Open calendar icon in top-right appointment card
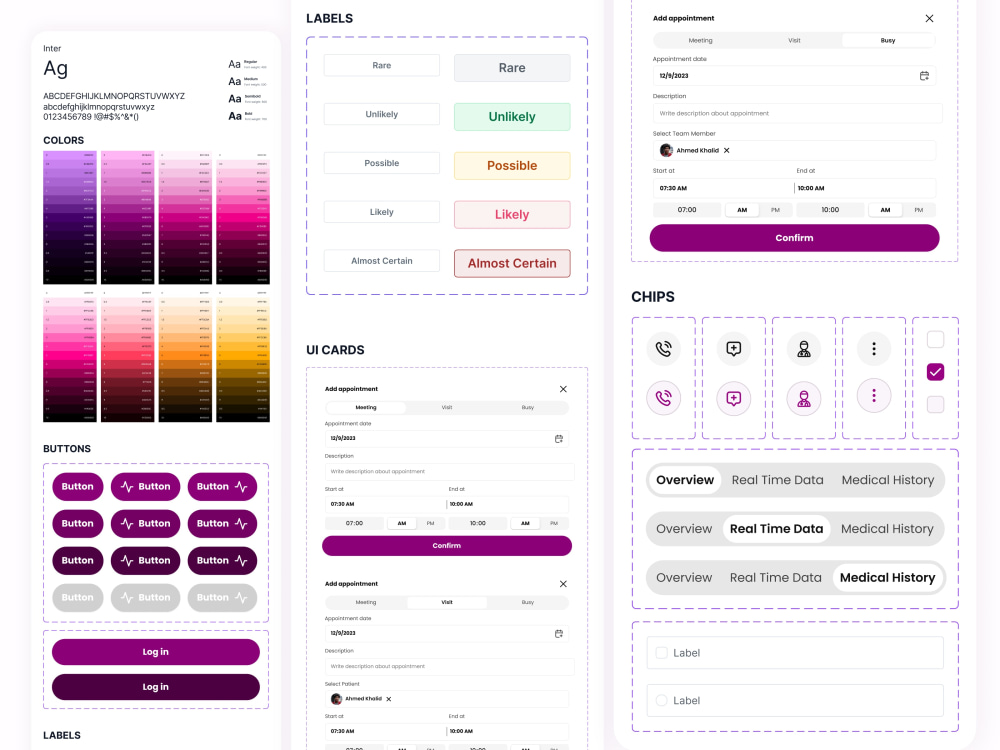 (x=924, y=76)
